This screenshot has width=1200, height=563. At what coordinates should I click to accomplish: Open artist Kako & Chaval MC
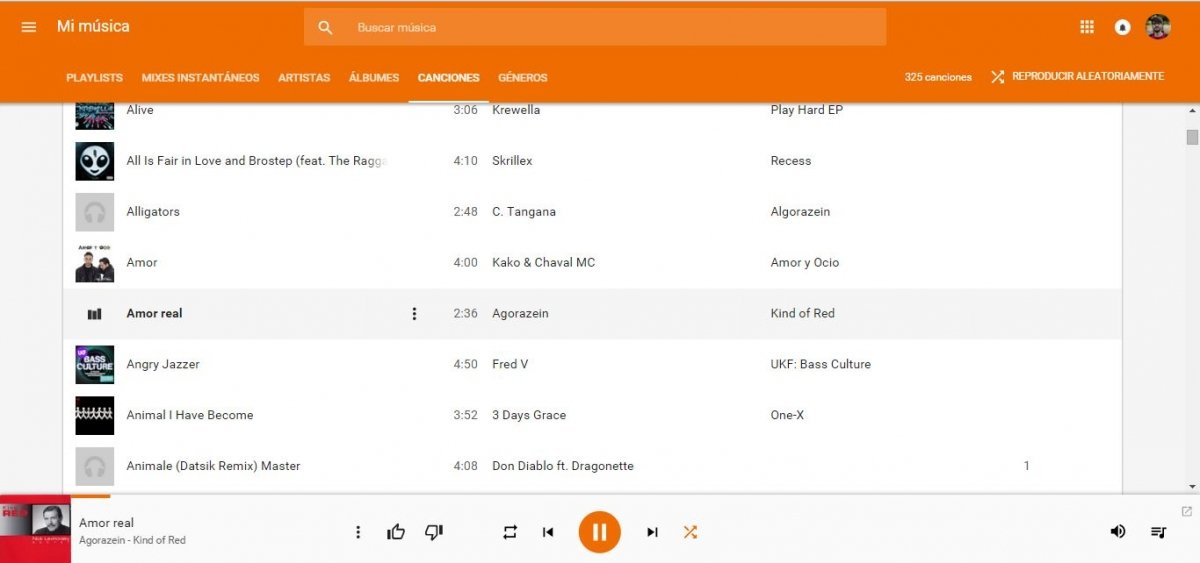[543, 263]
